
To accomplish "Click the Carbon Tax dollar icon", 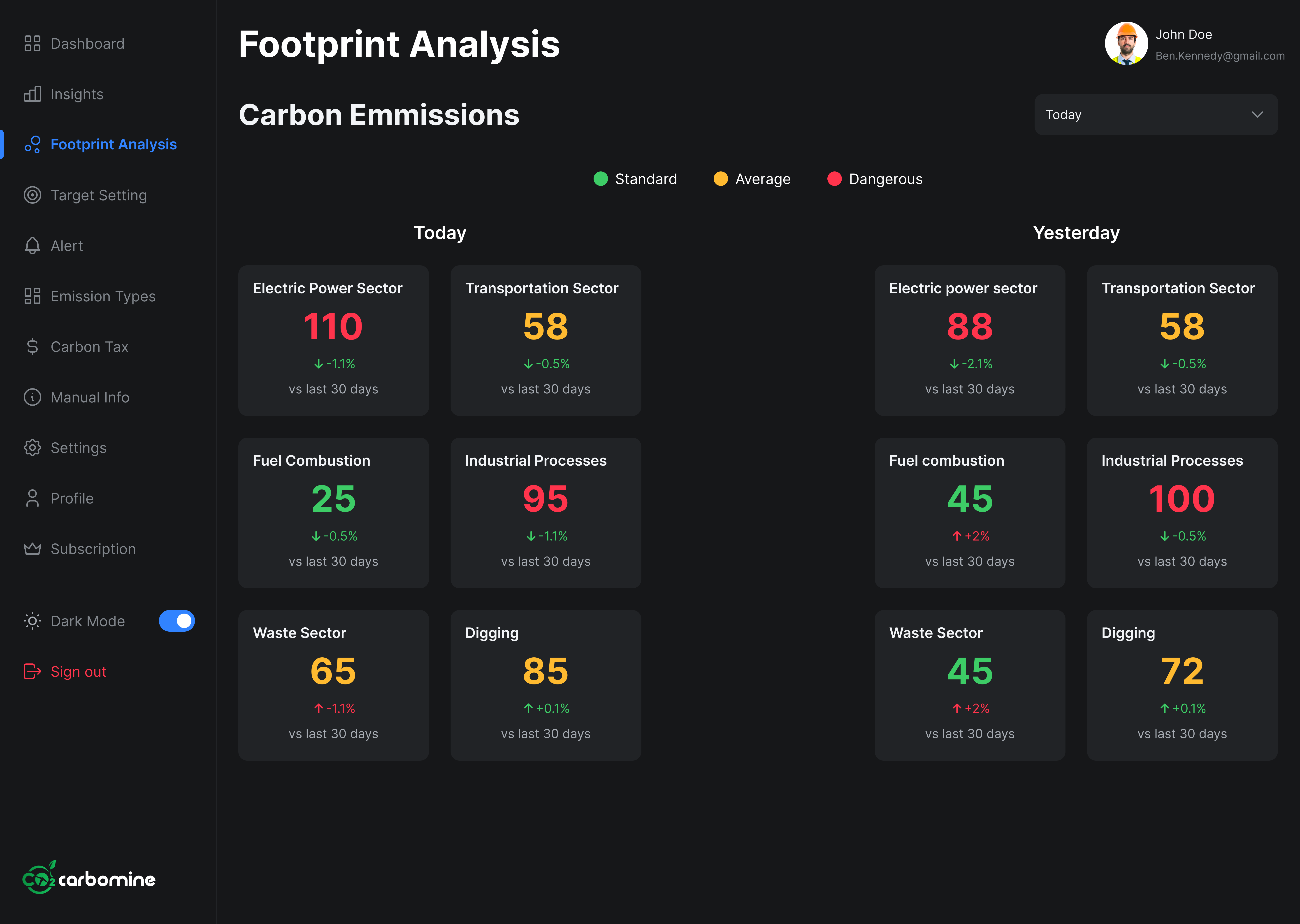I will point(32,346).
